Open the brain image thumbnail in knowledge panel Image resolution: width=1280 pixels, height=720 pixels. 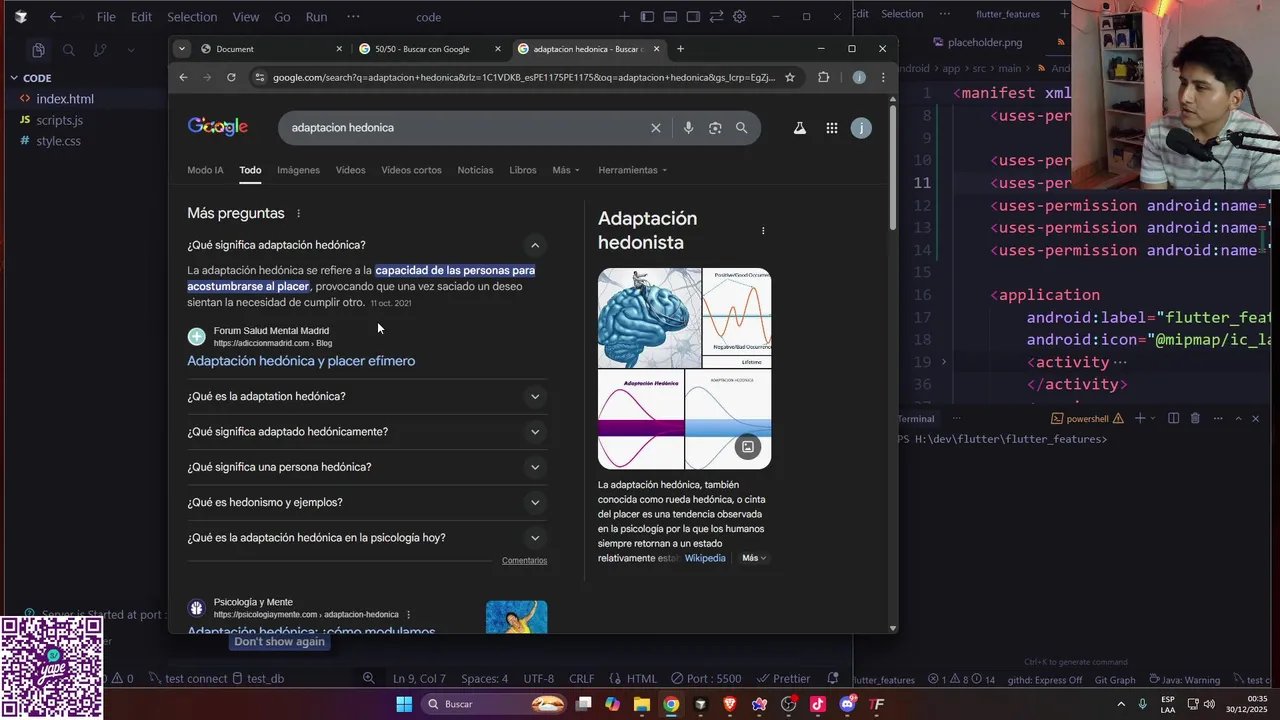tap(649, 318)
